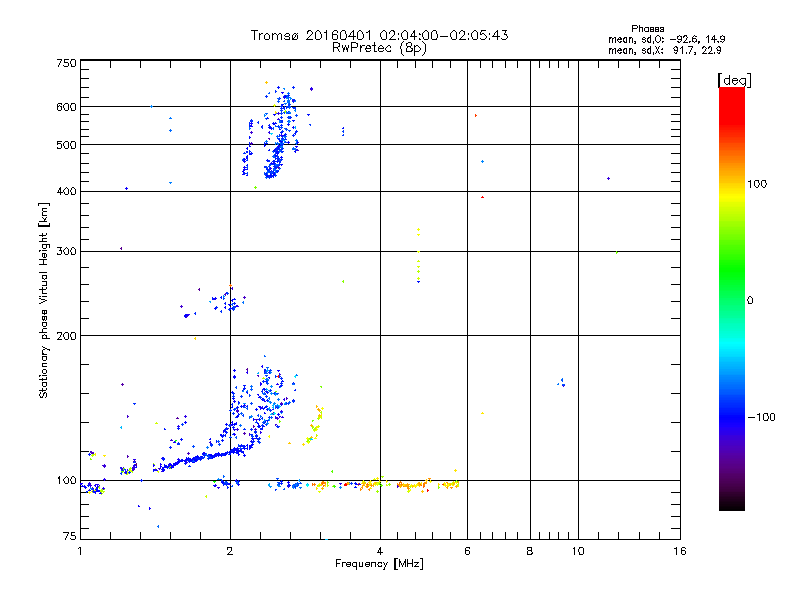
Task: Click the y-axis tick label '750'
Action: [x=67, y=63]
